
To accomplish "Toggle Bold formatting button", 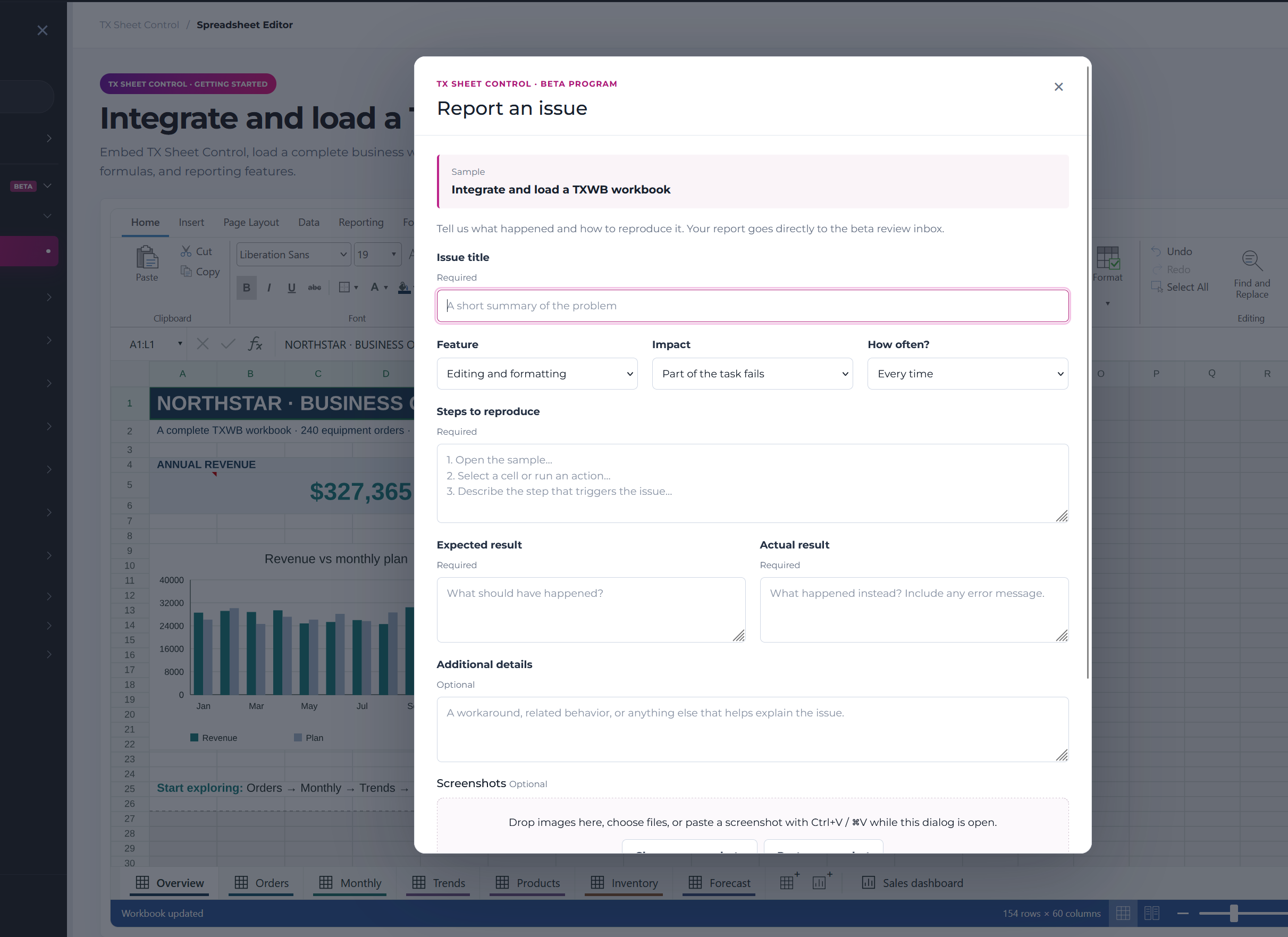I will tap(247, 288).
